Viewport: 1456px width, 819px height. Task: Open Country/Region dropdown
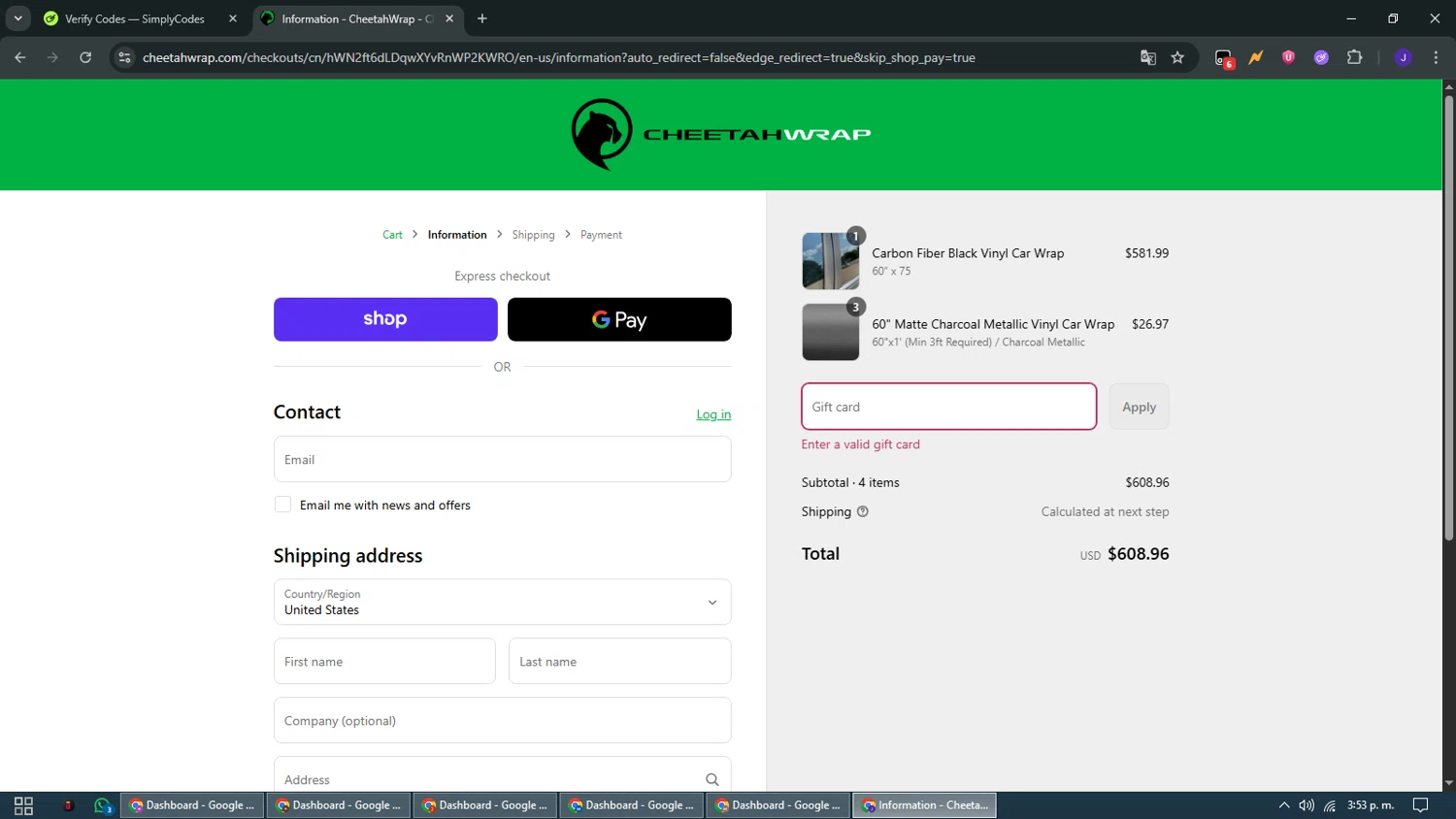[x=502, y=602]
